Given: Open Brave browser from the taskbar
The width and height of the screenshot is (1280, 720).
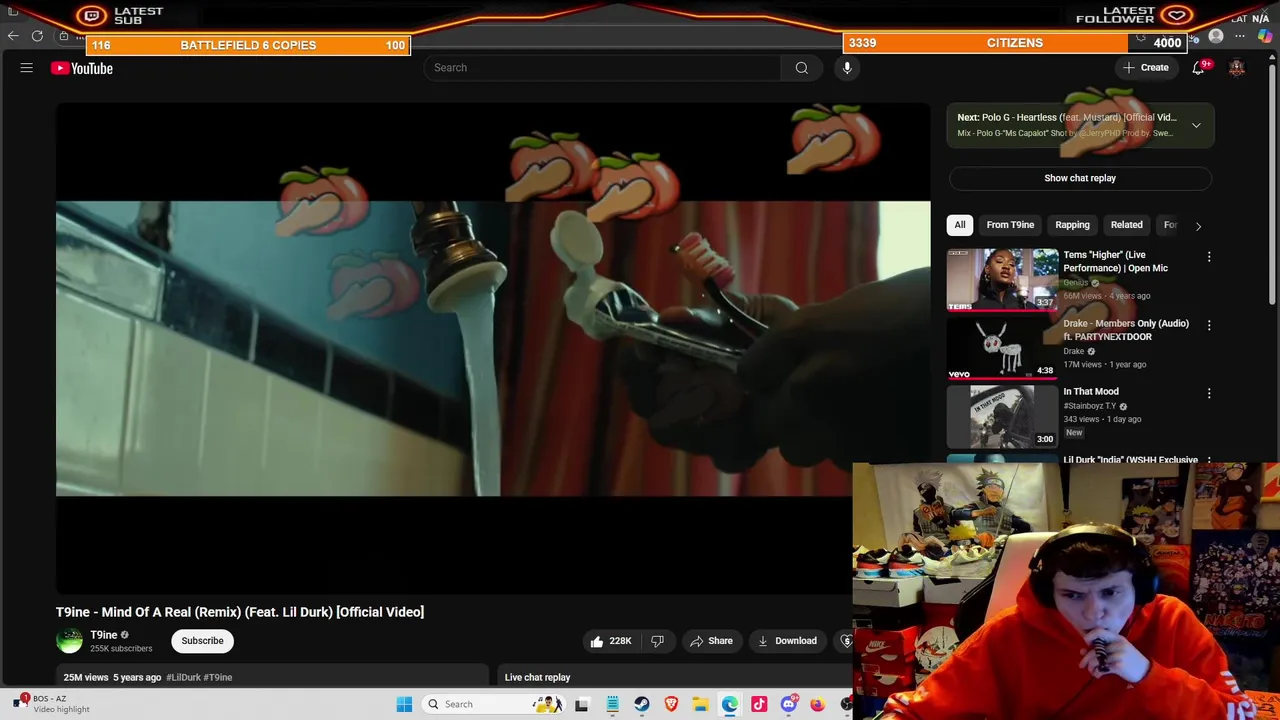Looking at the screenshot, I should pyautogui.click(x=671, y=704).
